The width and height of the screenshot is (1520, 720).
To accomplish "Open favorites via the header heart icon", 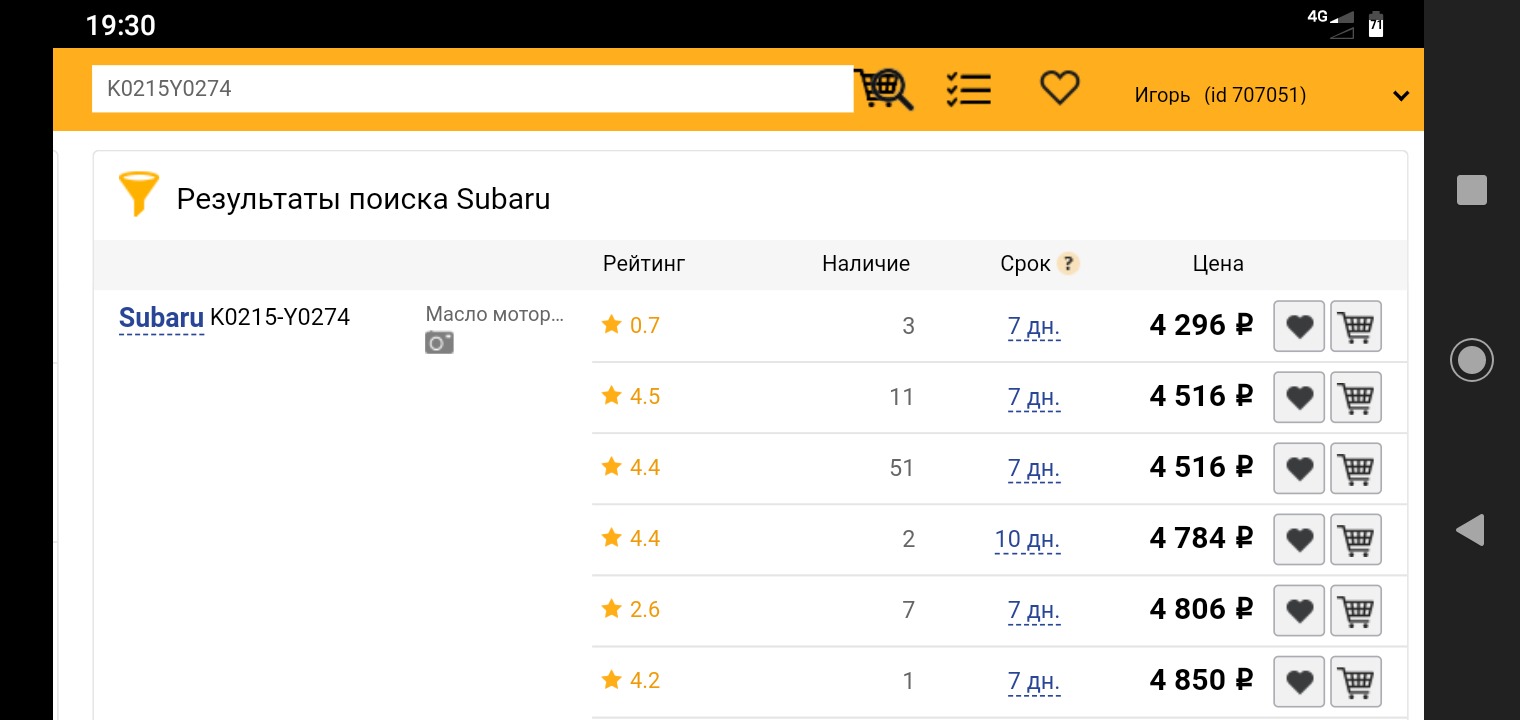I will pyautogui.click(x=1059, y=88).
